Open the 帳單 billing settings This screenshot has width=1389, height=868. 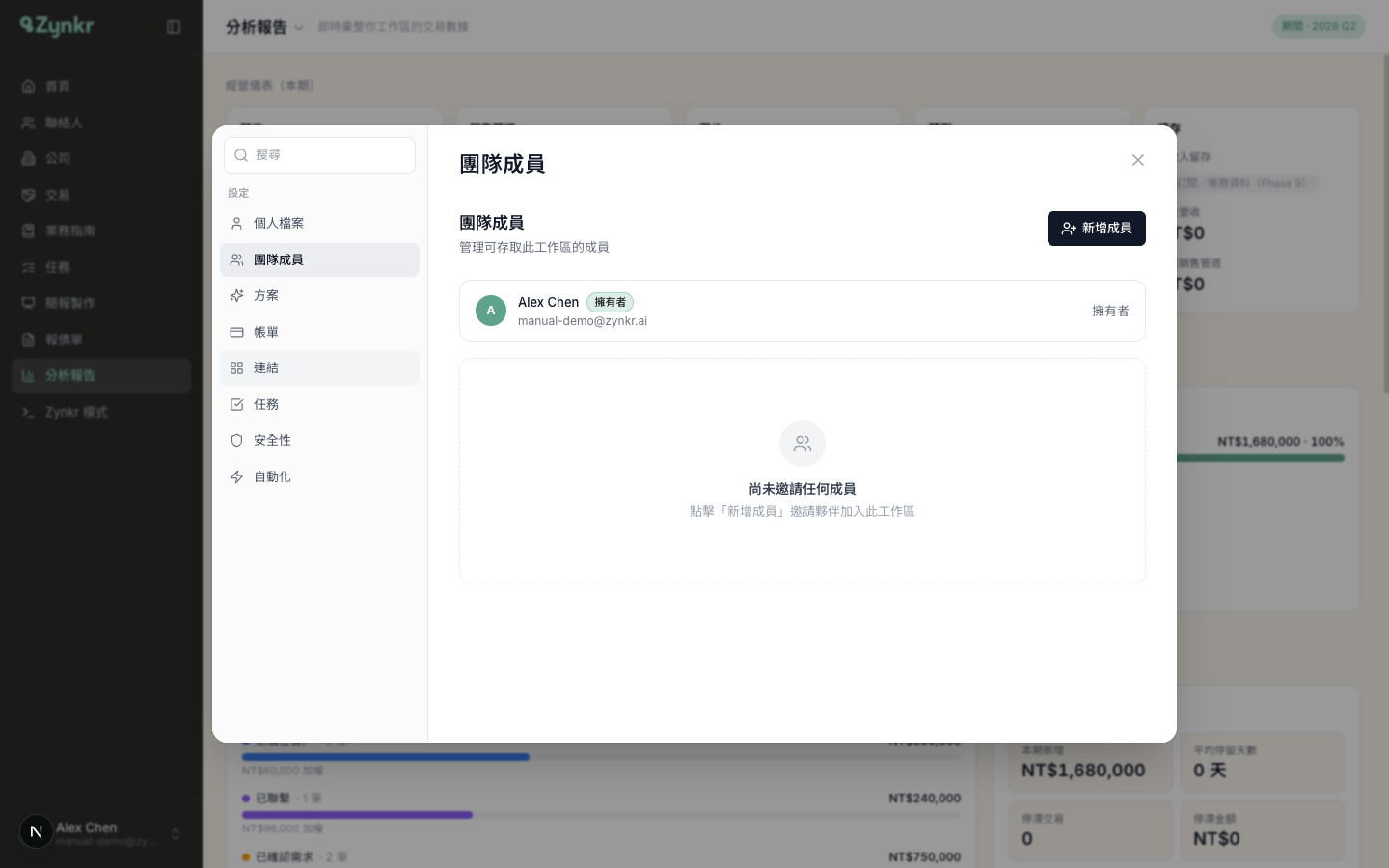[319, 332]
